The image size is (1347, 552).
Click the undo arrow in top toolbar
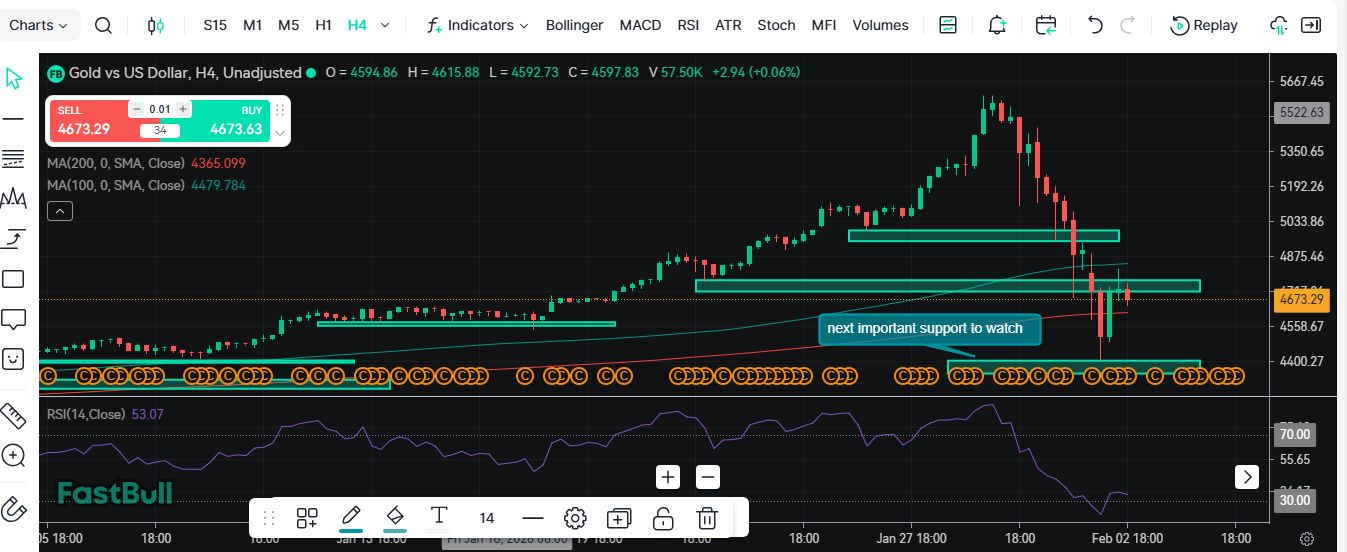(x=1095, y=25)
